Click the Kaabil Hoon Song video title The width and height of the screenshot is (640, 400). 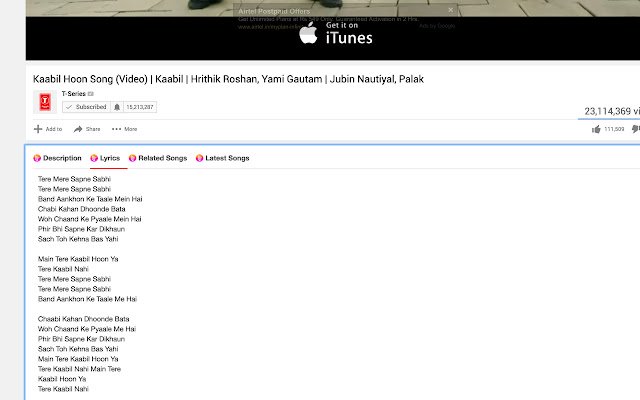pyautogui.click(x=228, y=79)
